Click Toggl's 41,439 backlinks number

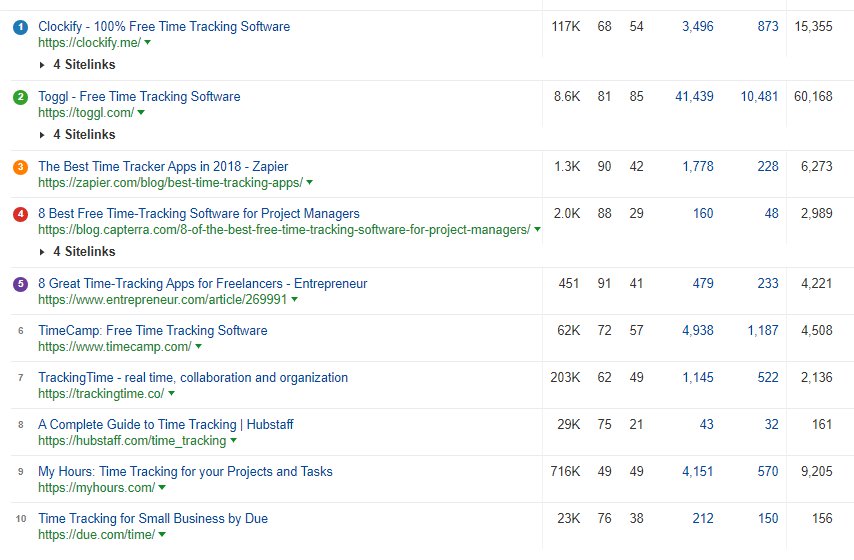point(694,97)
